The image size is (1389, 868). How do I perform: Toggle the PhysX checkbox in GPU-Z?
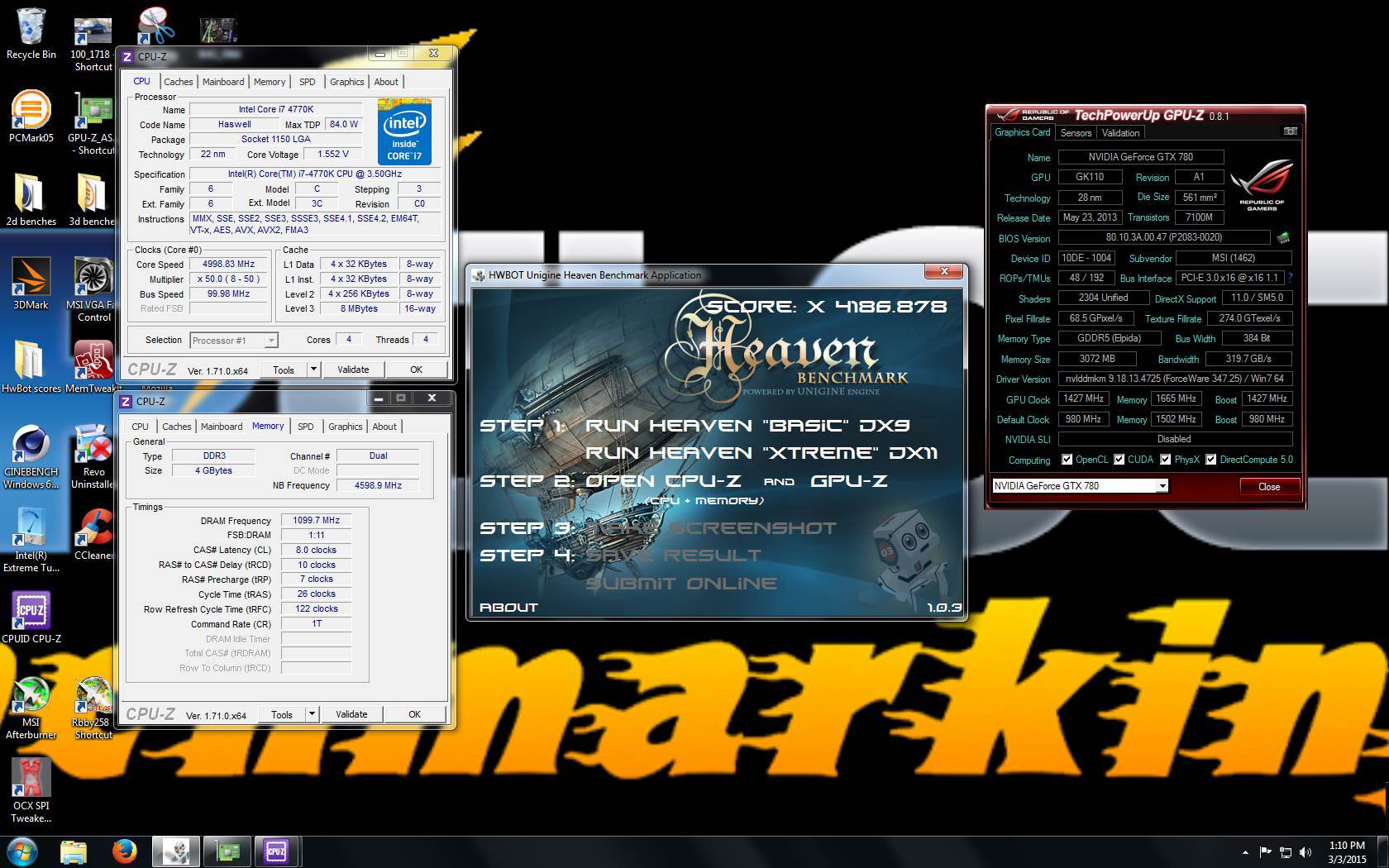pos(1166,460)
